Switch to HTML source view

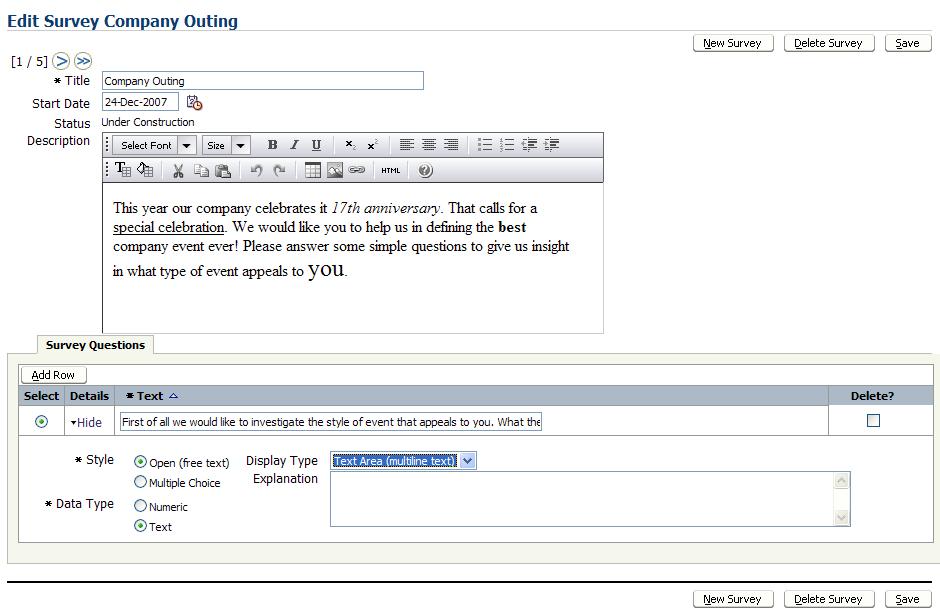pyautogui.click(x=390, y=171)
